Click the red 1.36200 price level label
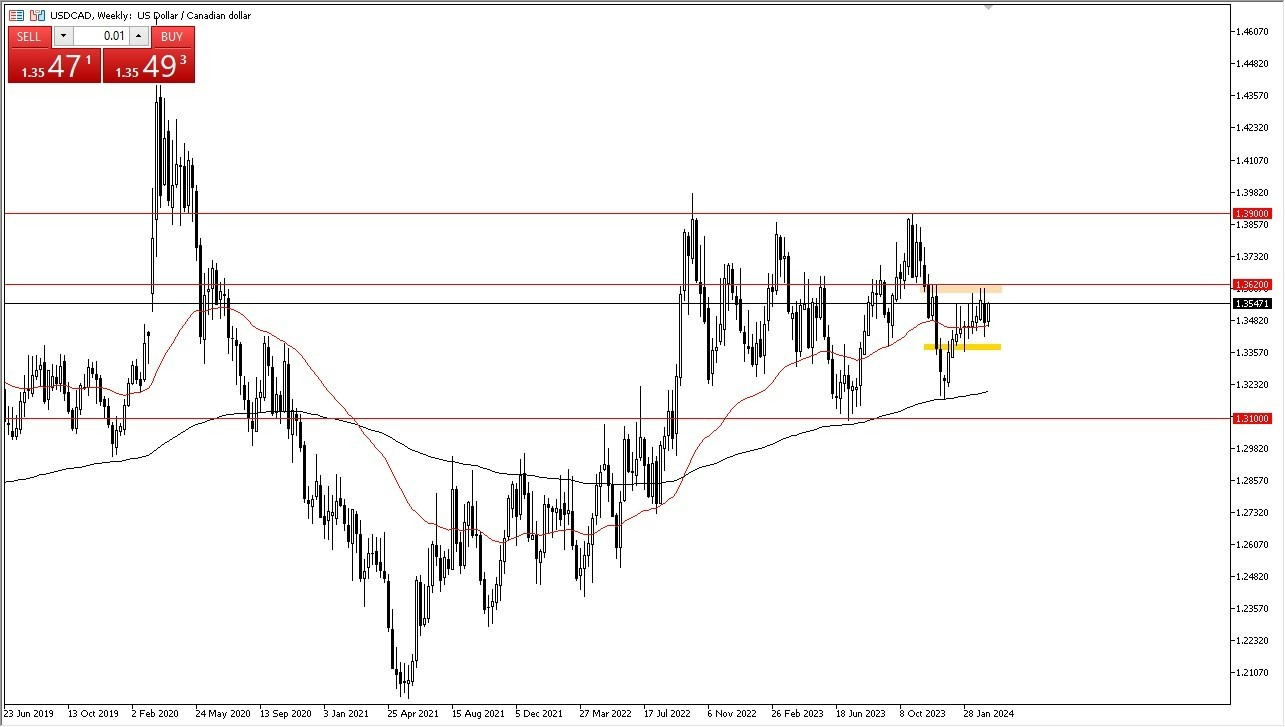Screen dimensions: 1285x727 (1253, 285)
